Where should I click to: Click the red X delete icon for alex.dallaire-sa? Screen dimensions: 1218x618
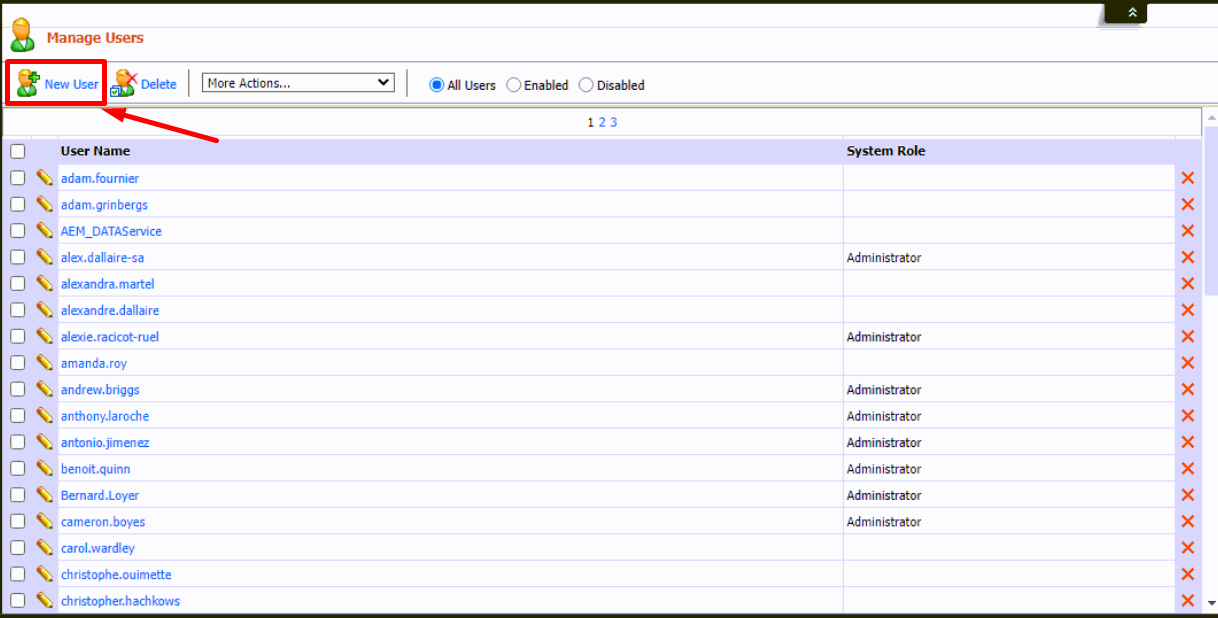coord(1188,258)
